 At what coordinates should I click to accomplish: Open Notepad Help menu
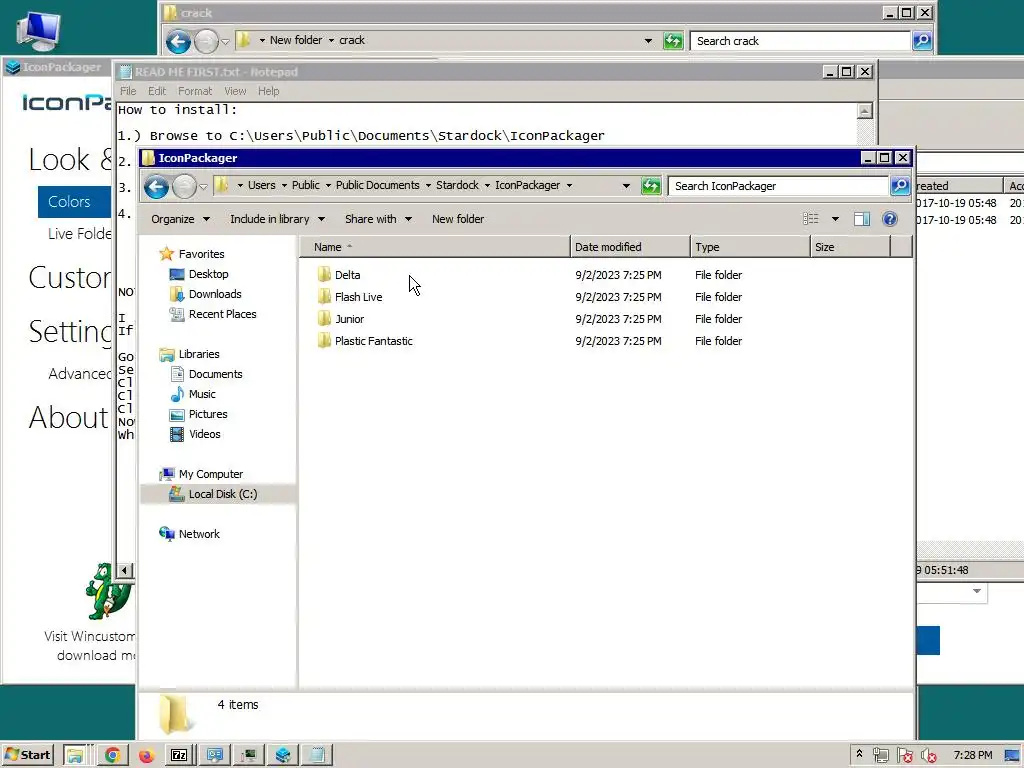point(268,91)
